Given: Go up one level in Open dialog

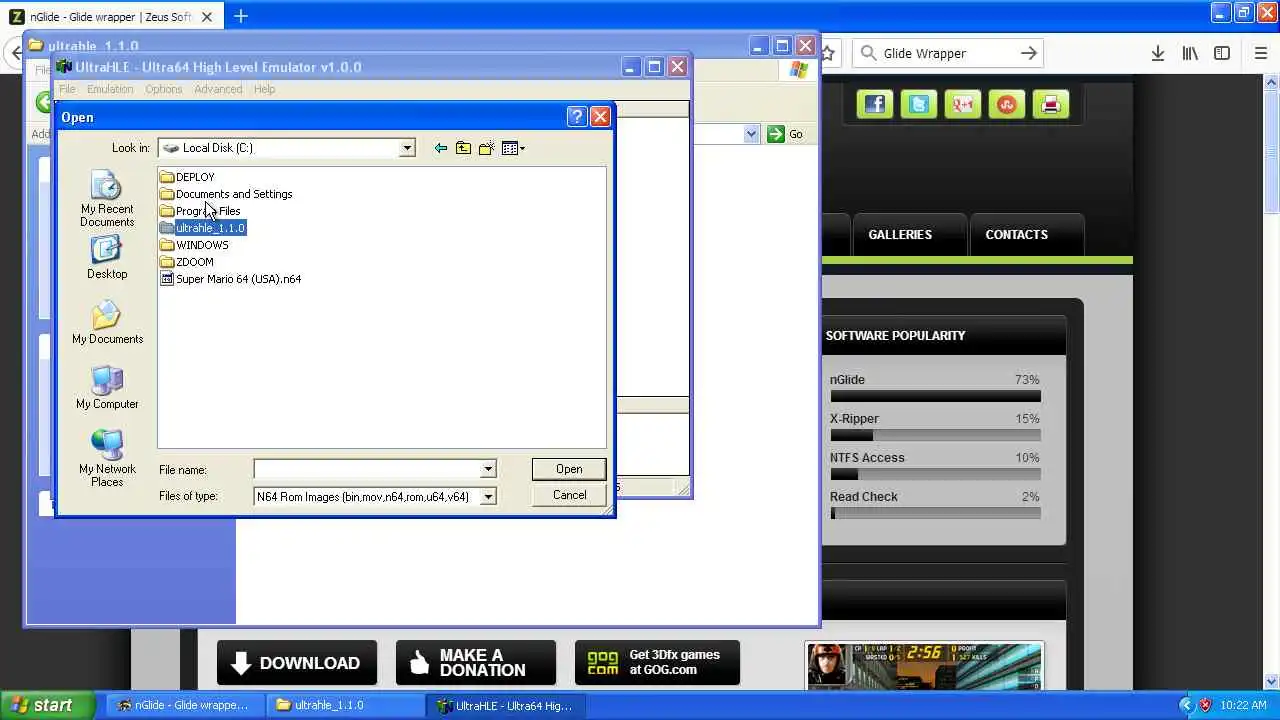Looking at the screenshot, I should 463,148.
